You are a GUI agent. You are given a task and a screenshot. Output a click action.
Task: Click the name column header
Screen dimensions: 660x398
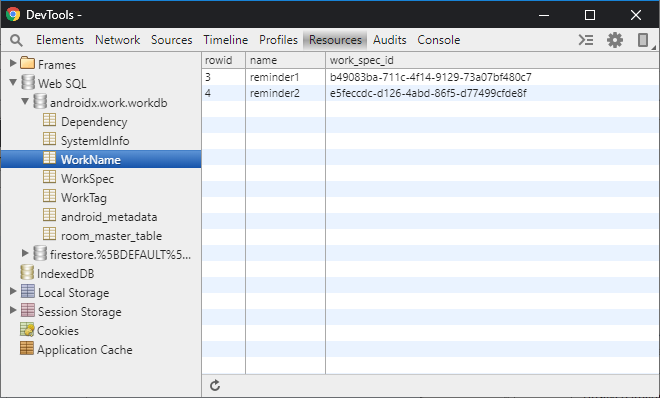tap(285, 60)
